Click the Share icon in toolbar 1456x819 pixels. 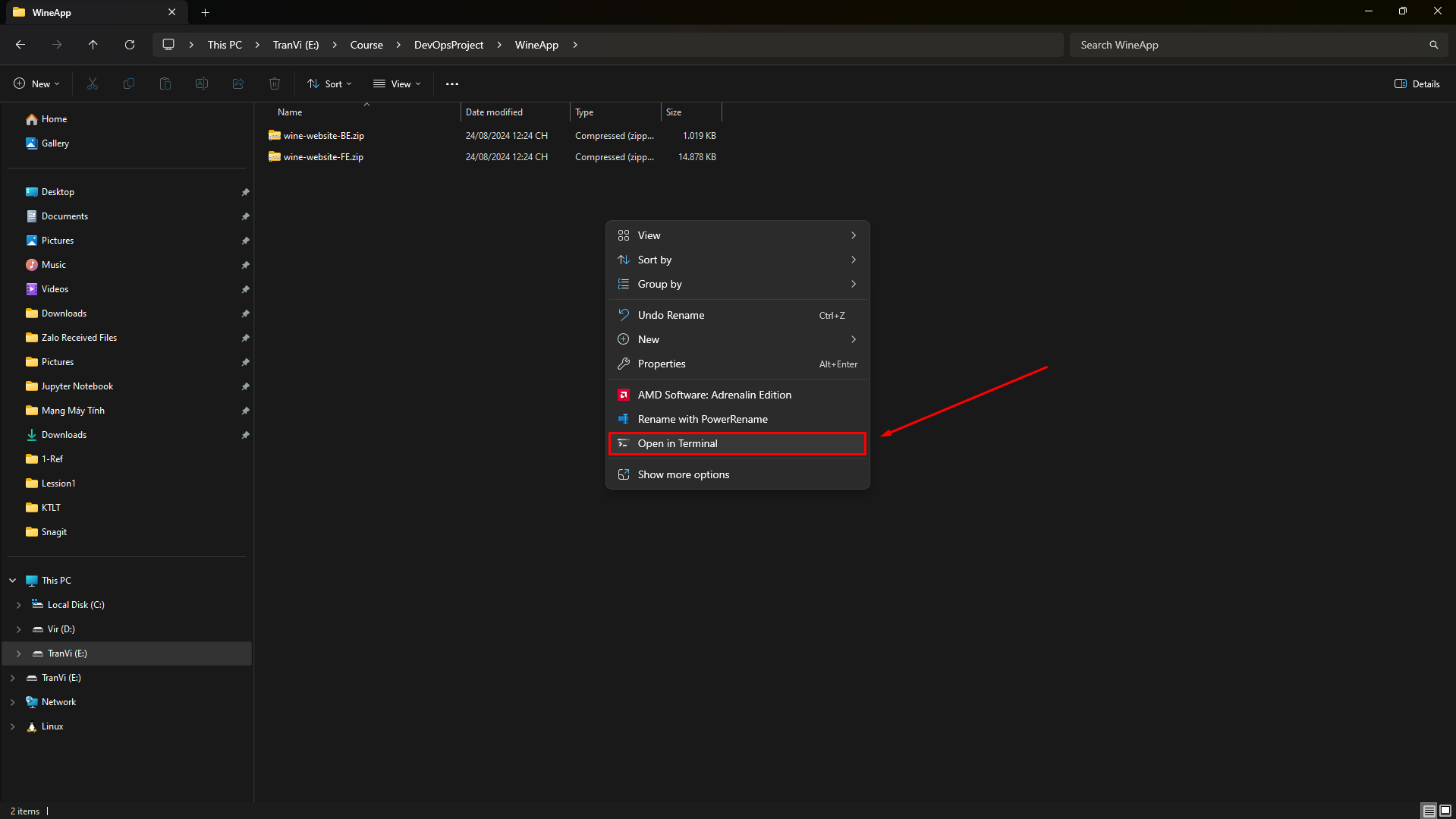pyautogui.click(x=238, y=83)
